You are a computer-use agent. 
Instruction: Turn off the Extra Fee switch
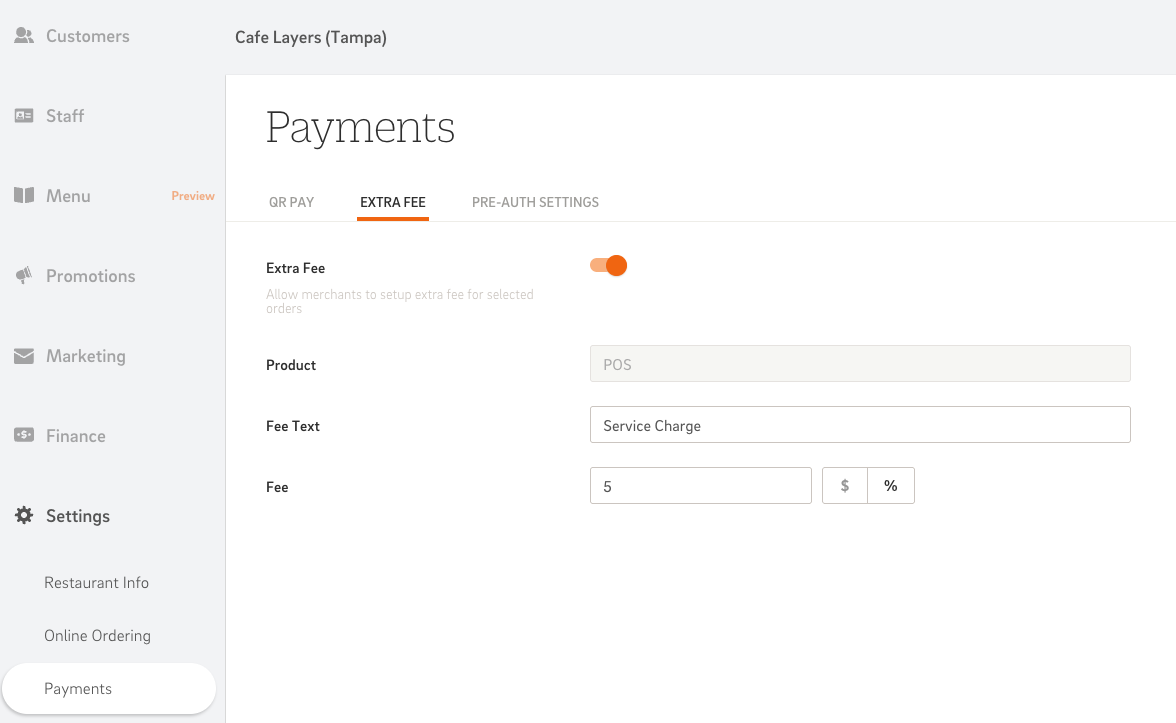[x=608, y=266]
